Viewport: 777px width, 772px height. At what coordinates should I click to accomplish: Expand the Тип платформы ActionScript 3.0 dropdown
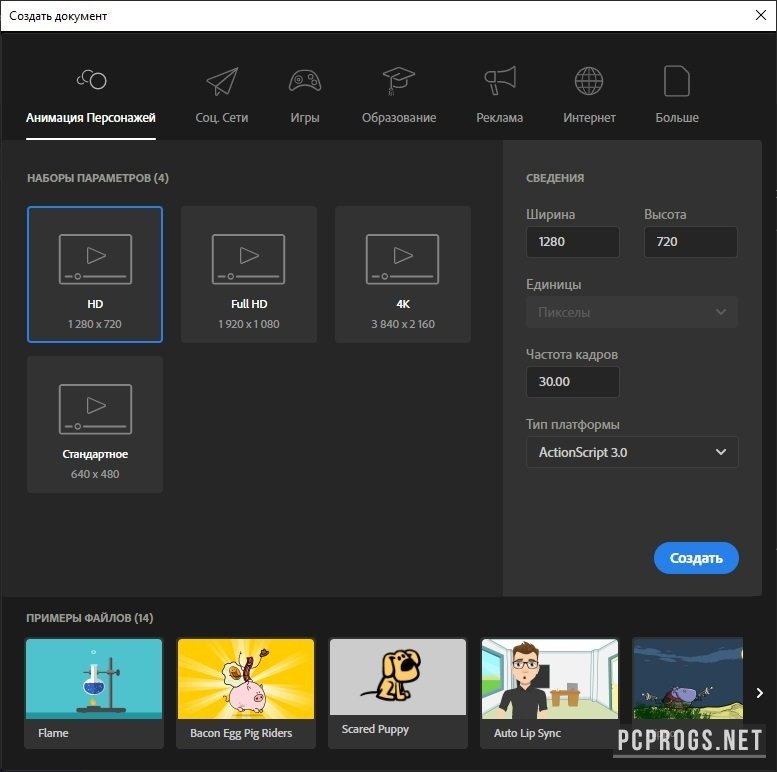tap(632, 452)
